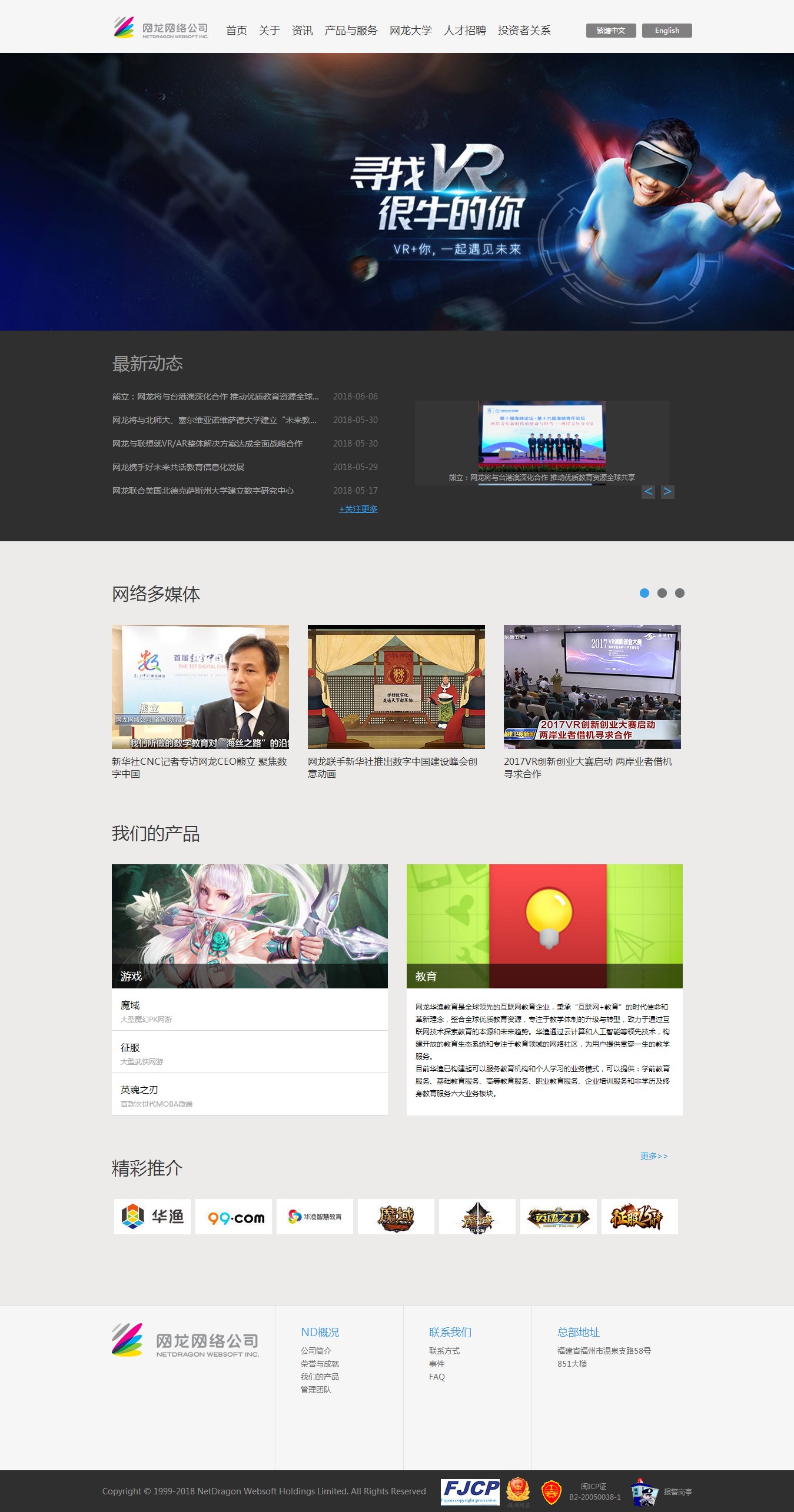Click the 闽ICP证 B2-20050038-1 text

click(x=594, y=1491)
